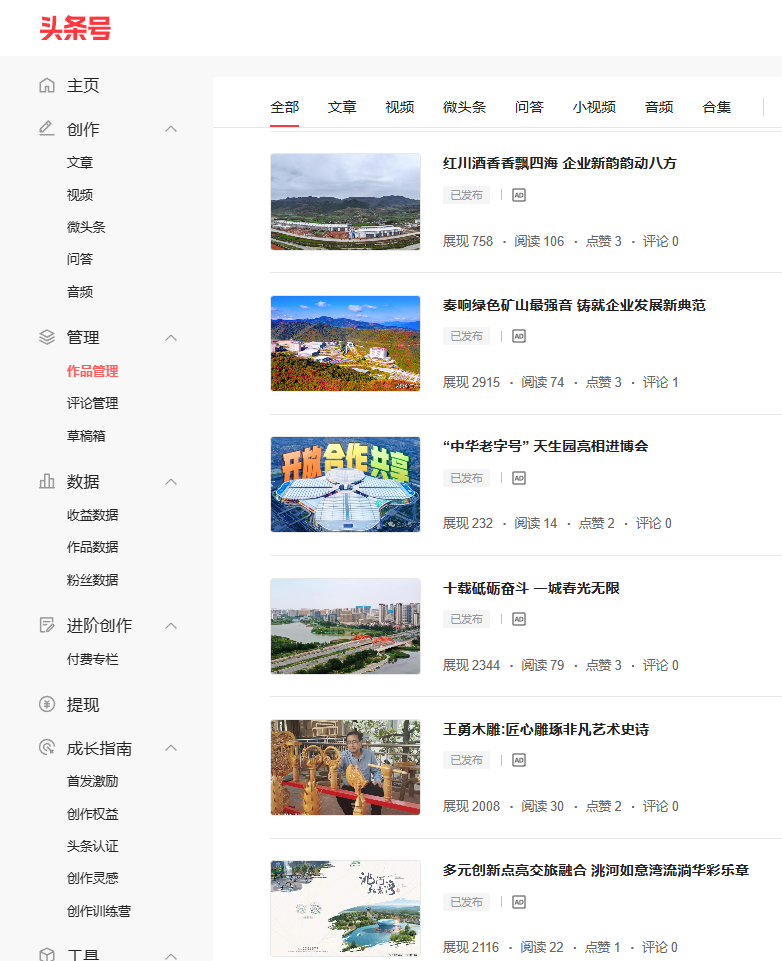Open 头条认证 in sidebar
Viewport: 782px width, 961px height.
(x=93, y=846)
